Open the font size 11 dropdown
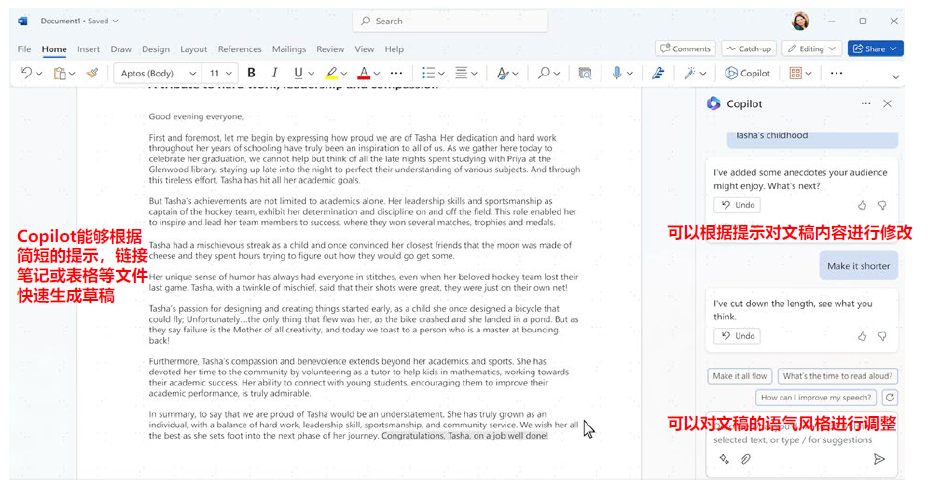 click(x=228, y=73)
